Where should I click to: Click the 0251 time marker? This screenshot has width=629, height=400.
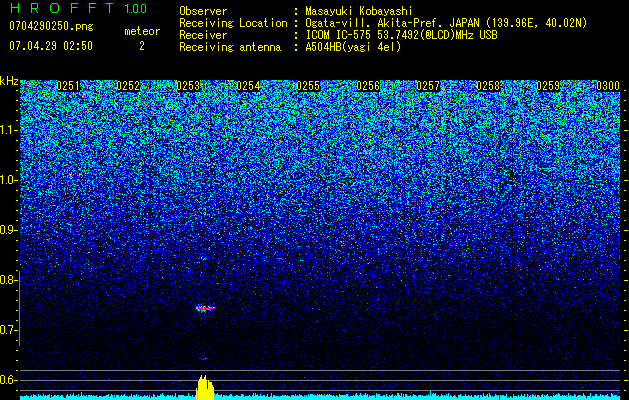coord(68,86)
